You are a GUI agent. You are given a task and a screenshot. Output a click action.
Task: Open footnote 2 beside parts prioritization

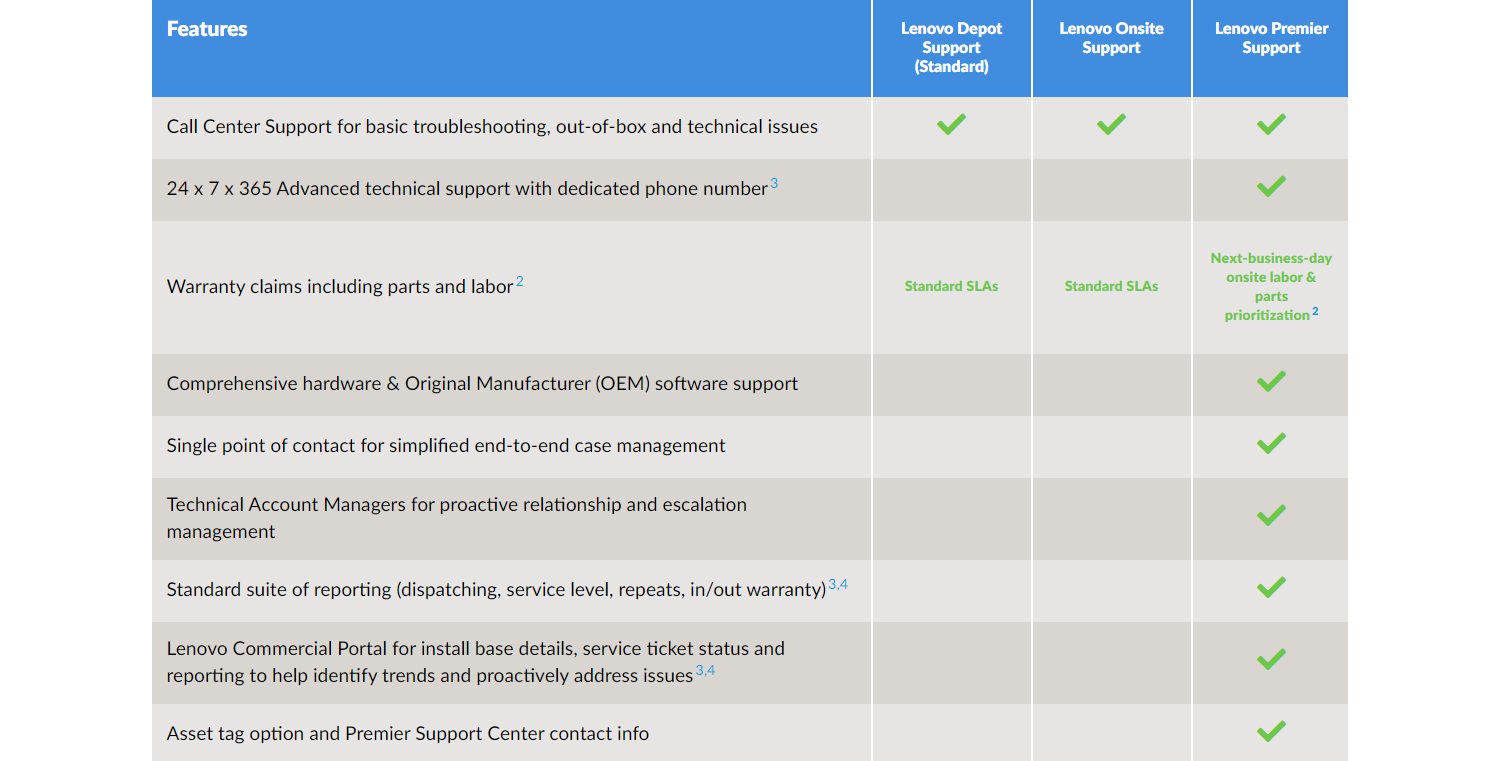pyautogui.click(x=1315, y=312)
